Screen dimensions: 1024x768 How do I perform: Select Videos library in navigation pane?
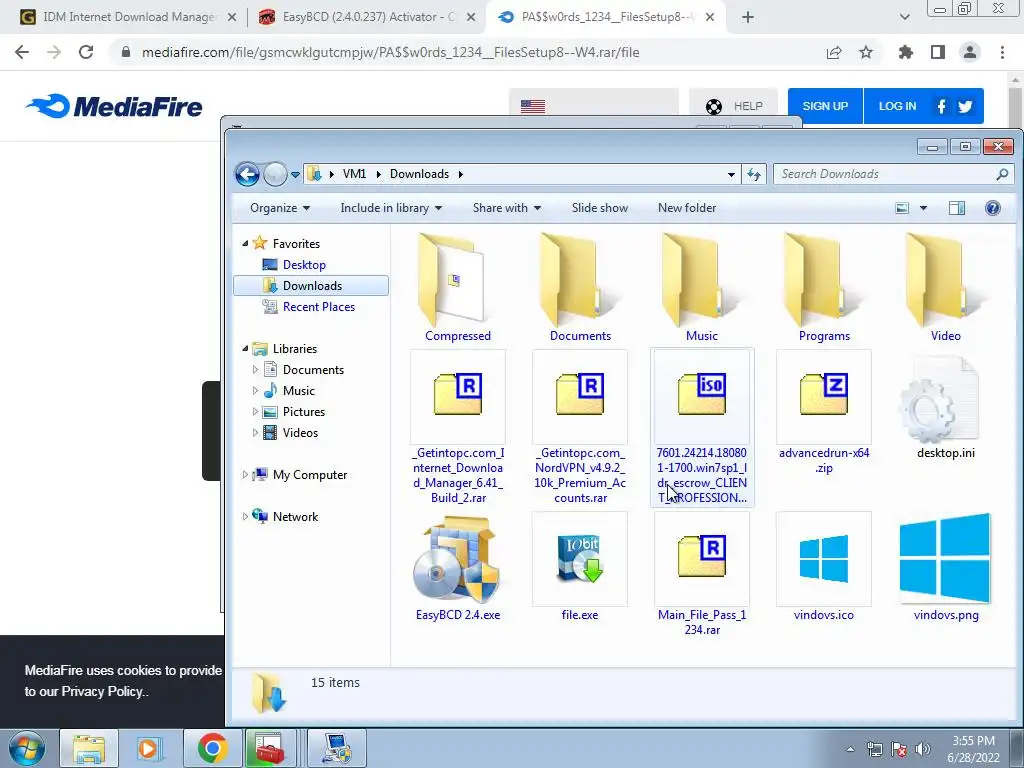coord(300,433)
